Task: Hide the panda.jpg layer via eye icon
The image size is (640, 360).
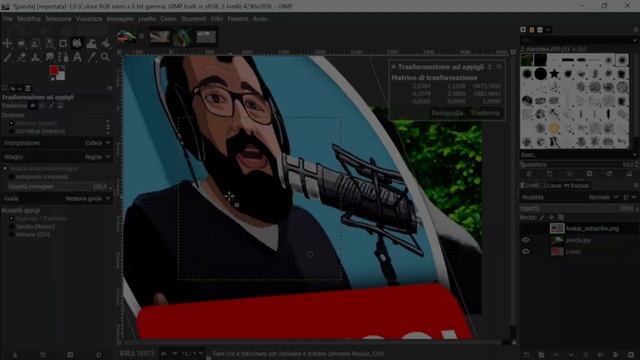Action: click(x=526, y=240)
